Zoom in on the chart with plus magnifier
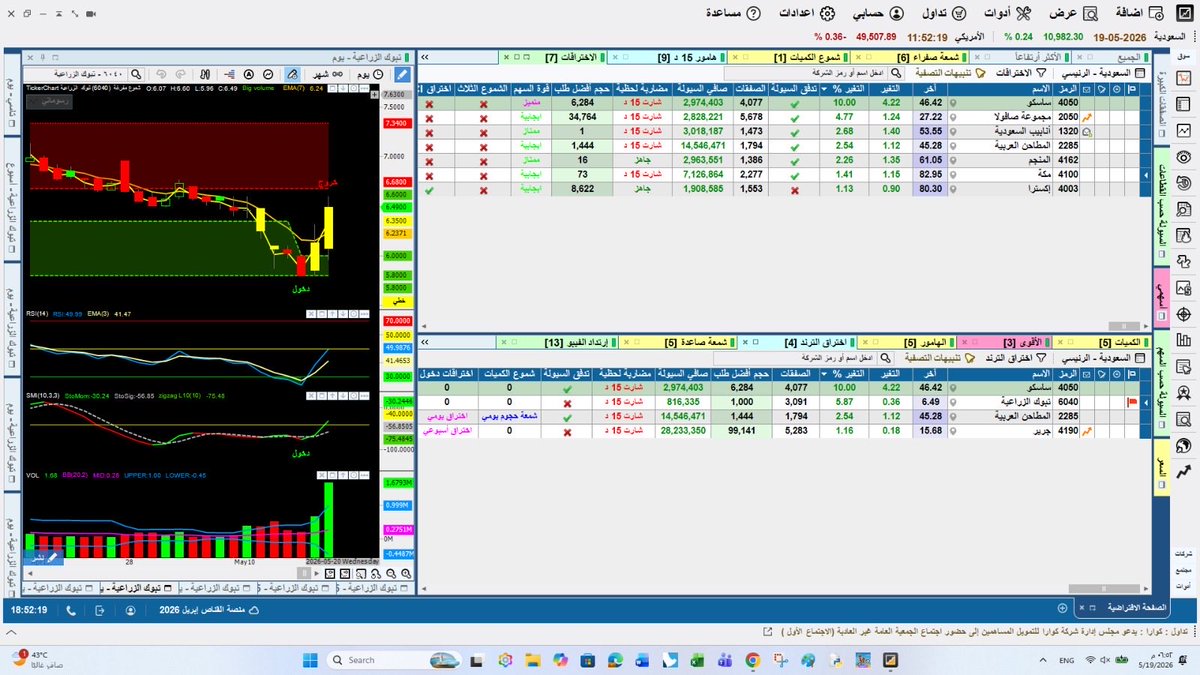The width and height of the screenshot is (1200, 675). point(406,572)
